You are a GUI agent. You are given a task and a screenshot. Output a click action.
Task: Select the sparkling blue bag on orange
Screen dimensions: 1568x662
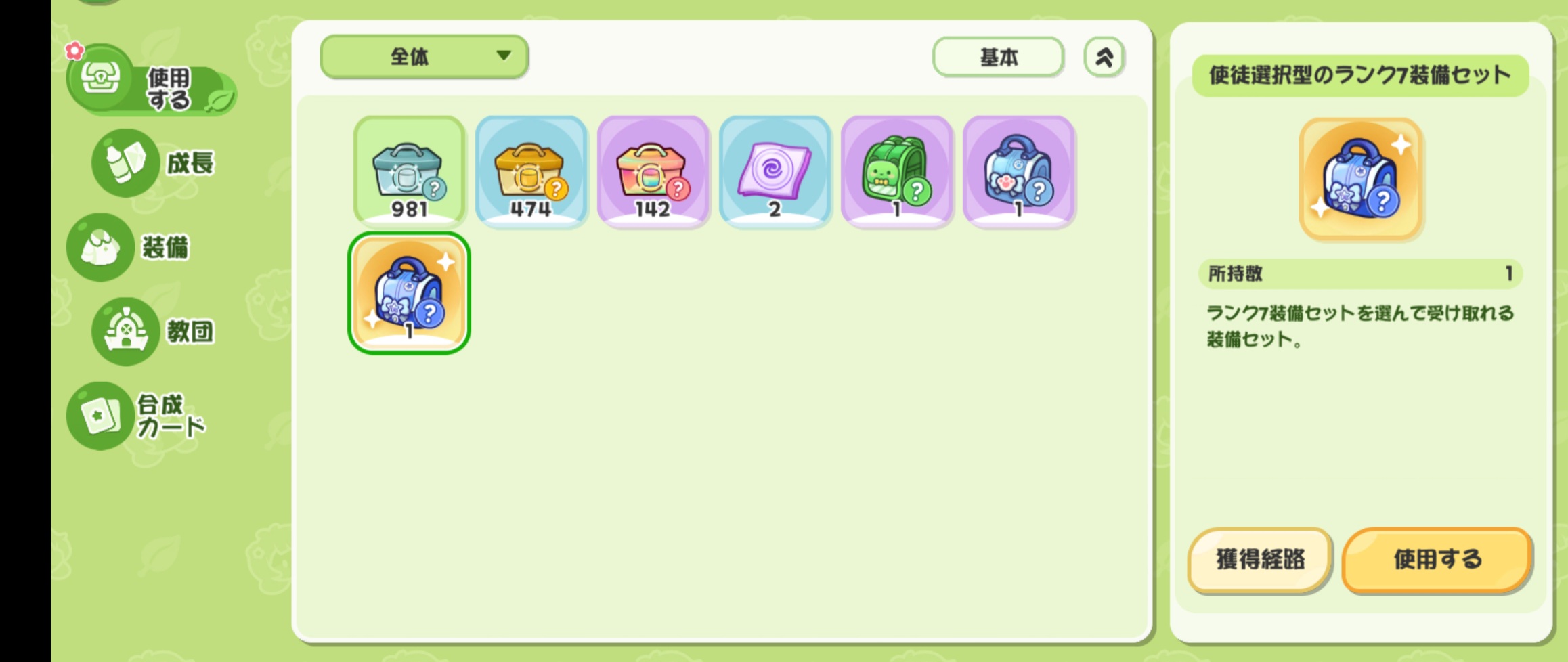[409, 292]
